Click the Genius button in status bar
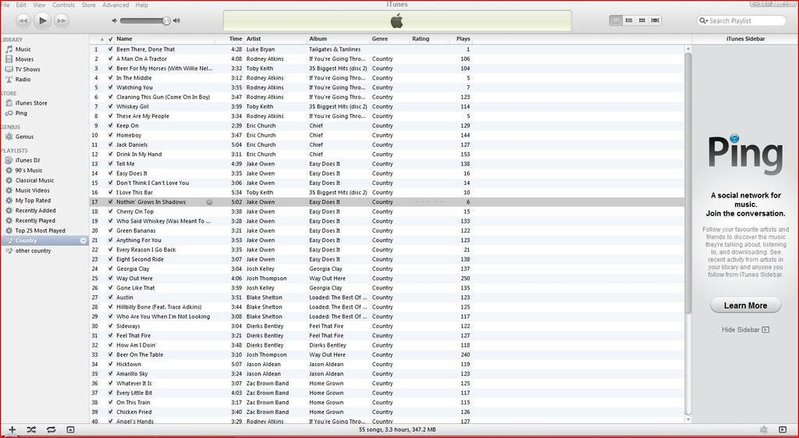The image size is (799, 438). (x=763, y=430)
